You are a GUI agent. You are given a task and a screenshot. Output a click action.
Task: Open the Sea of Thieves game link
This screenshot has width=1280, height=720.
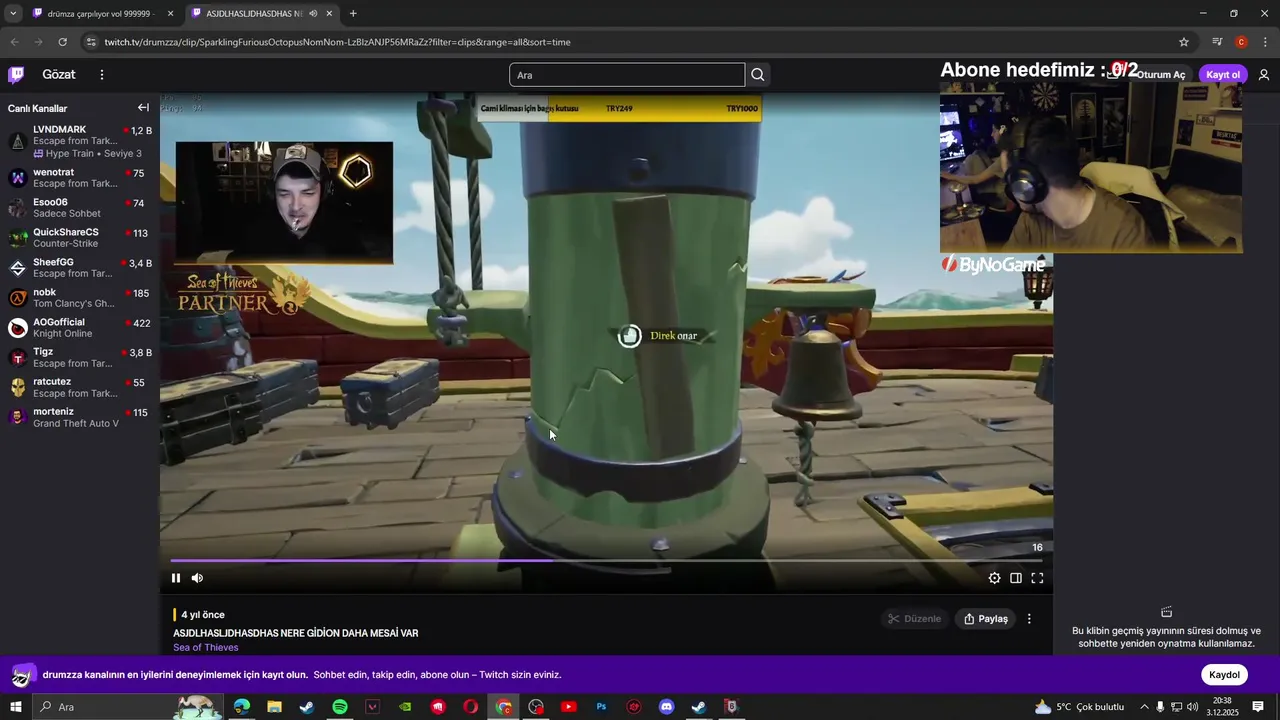[206, 647]
